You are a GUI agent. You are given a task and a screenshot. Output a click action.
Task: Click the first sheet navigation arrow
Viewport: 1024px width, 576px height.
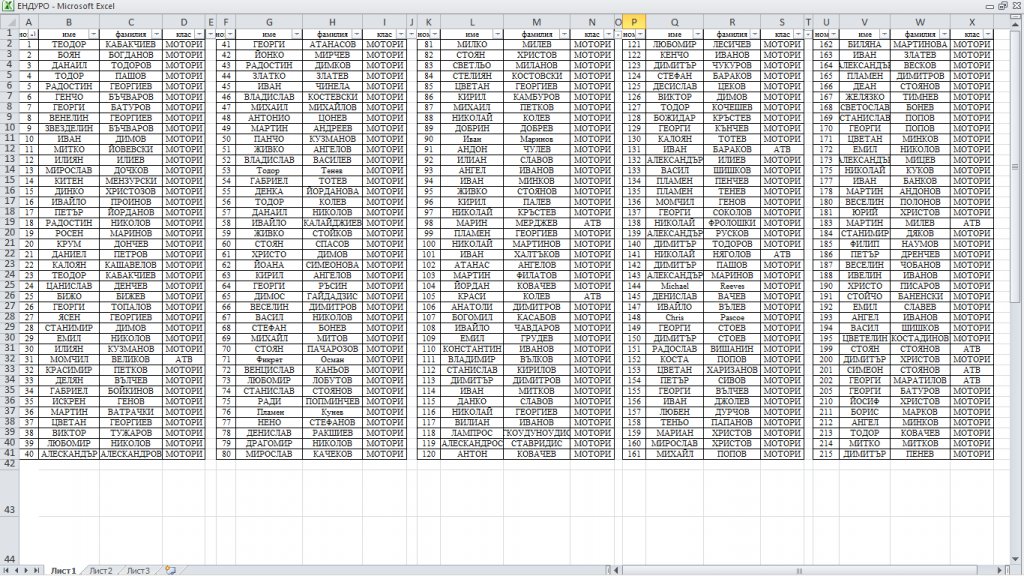coord(7,570)
